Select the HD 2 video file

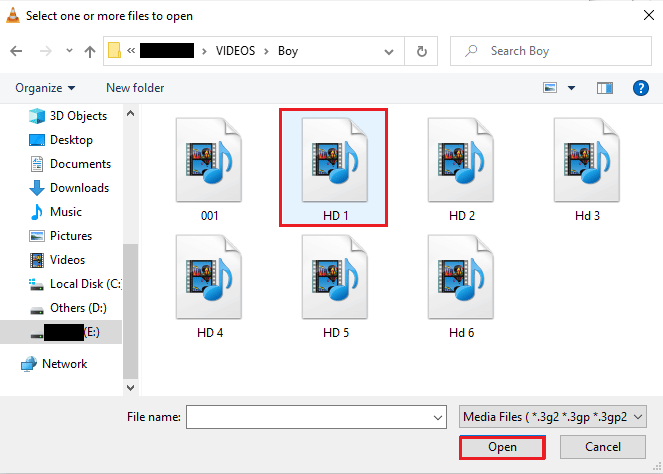[x=461, y=168]
